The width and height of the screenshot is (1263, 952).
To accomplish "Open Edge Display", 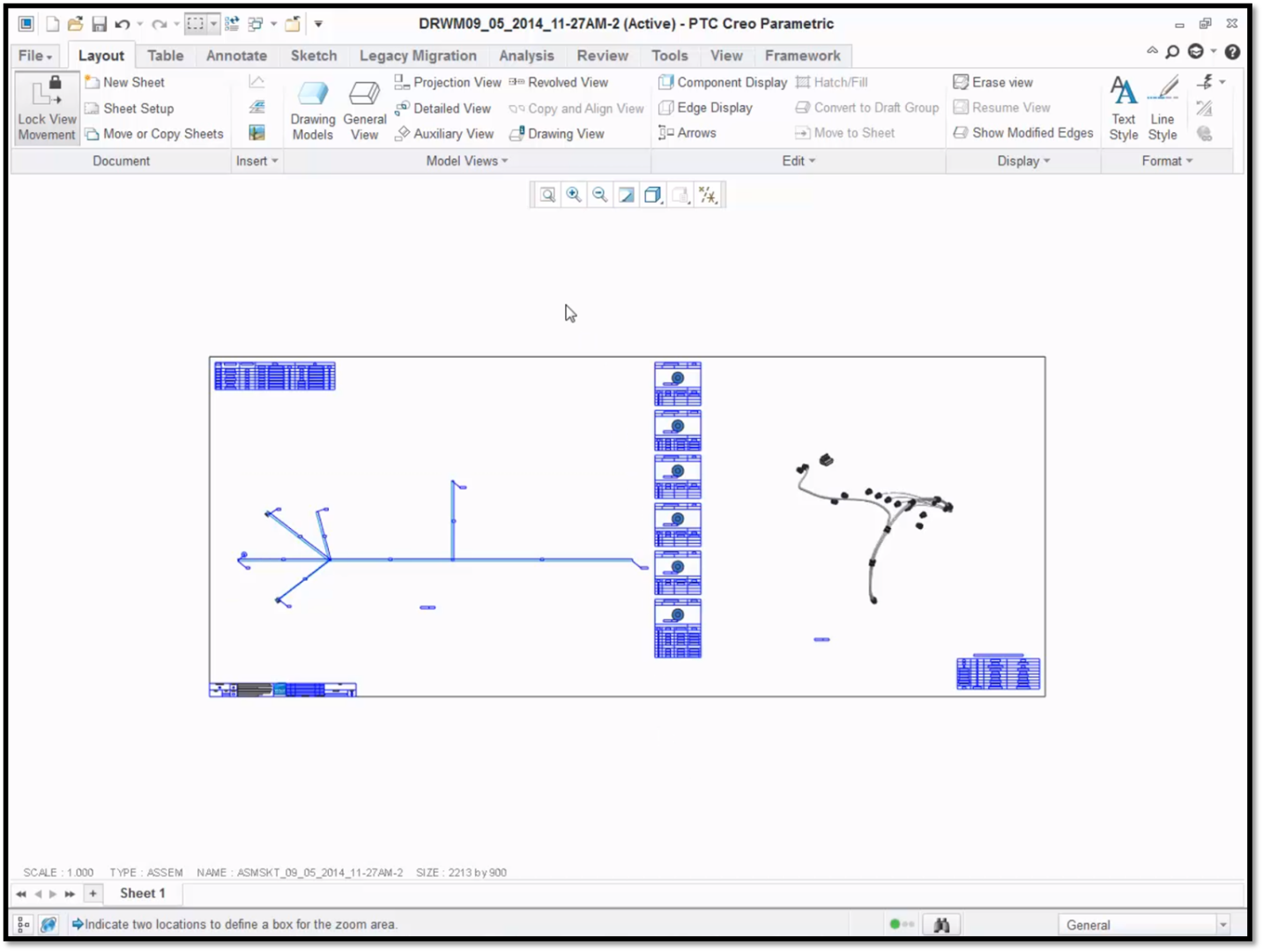I will coord(705,108).
